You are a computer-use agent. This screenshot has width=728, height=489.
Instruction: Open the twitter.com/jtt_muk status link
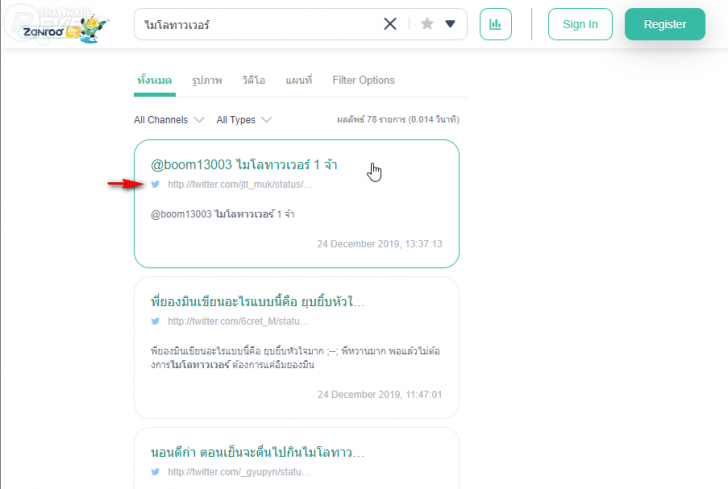pyautogui.click(x=240, y=184)
